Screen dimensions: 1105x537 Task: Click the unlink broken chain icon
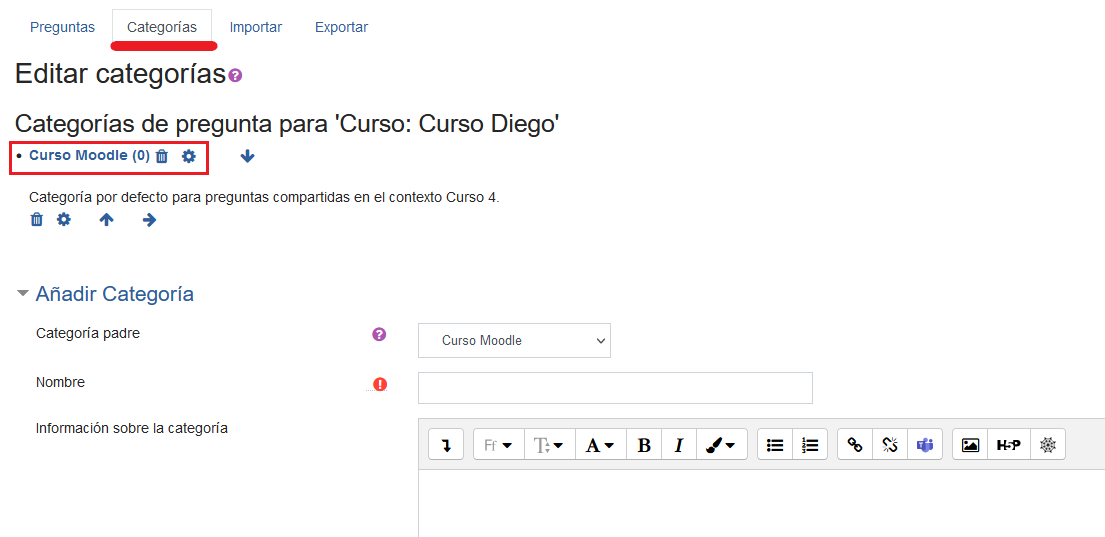[890, 445]
